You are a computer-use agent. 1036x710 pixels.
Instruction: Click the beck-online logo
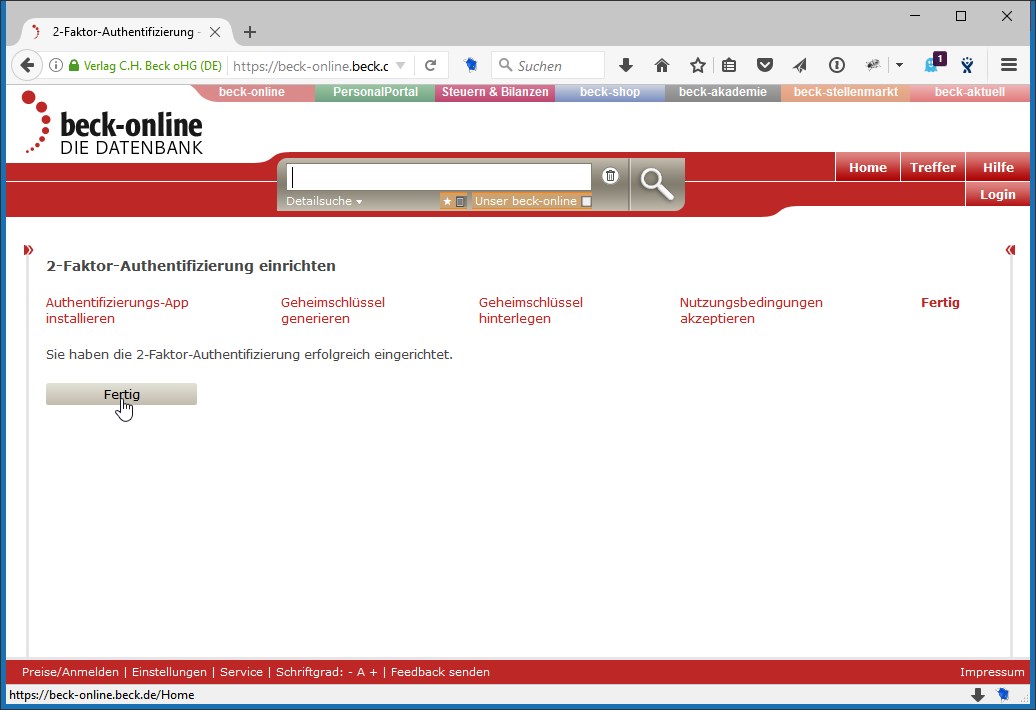112,124
